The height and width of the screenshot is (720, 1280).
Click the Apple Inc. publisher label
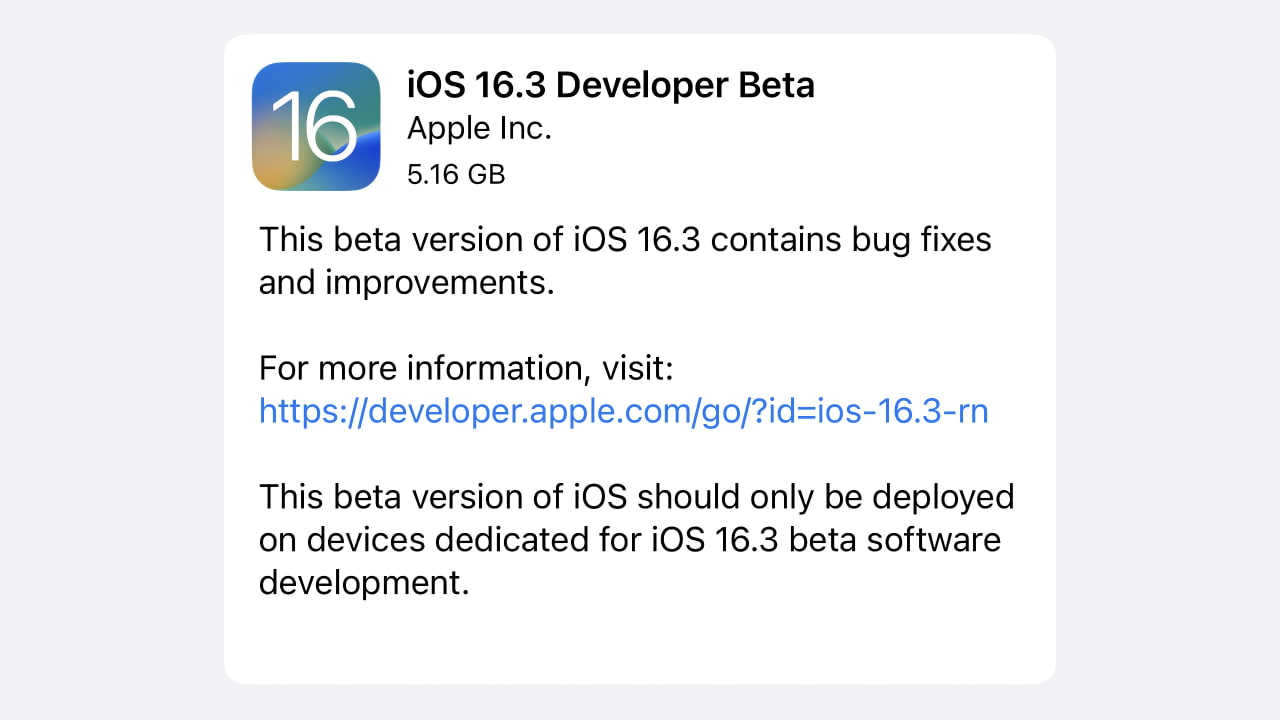pos(479,128)
